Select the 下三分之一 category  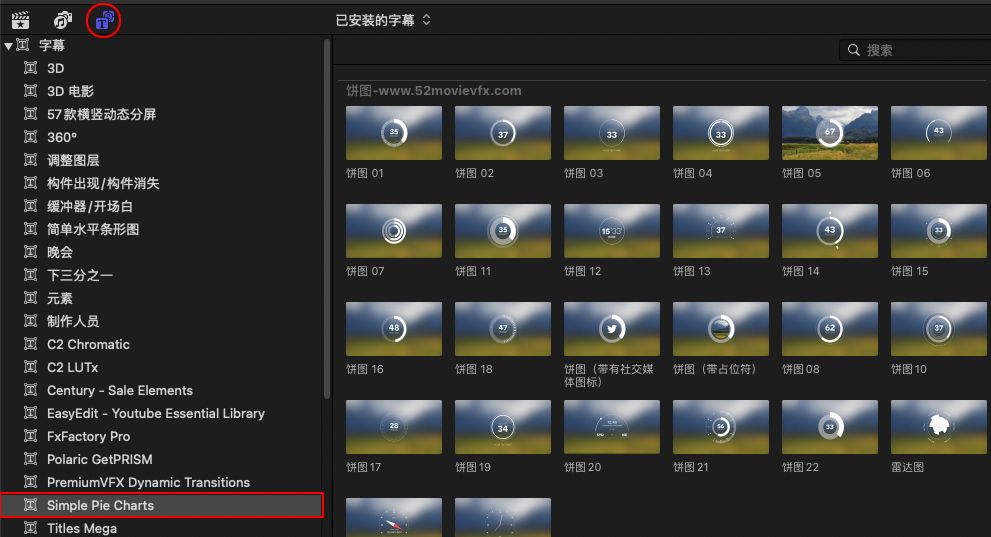click(x=161, y=275)
